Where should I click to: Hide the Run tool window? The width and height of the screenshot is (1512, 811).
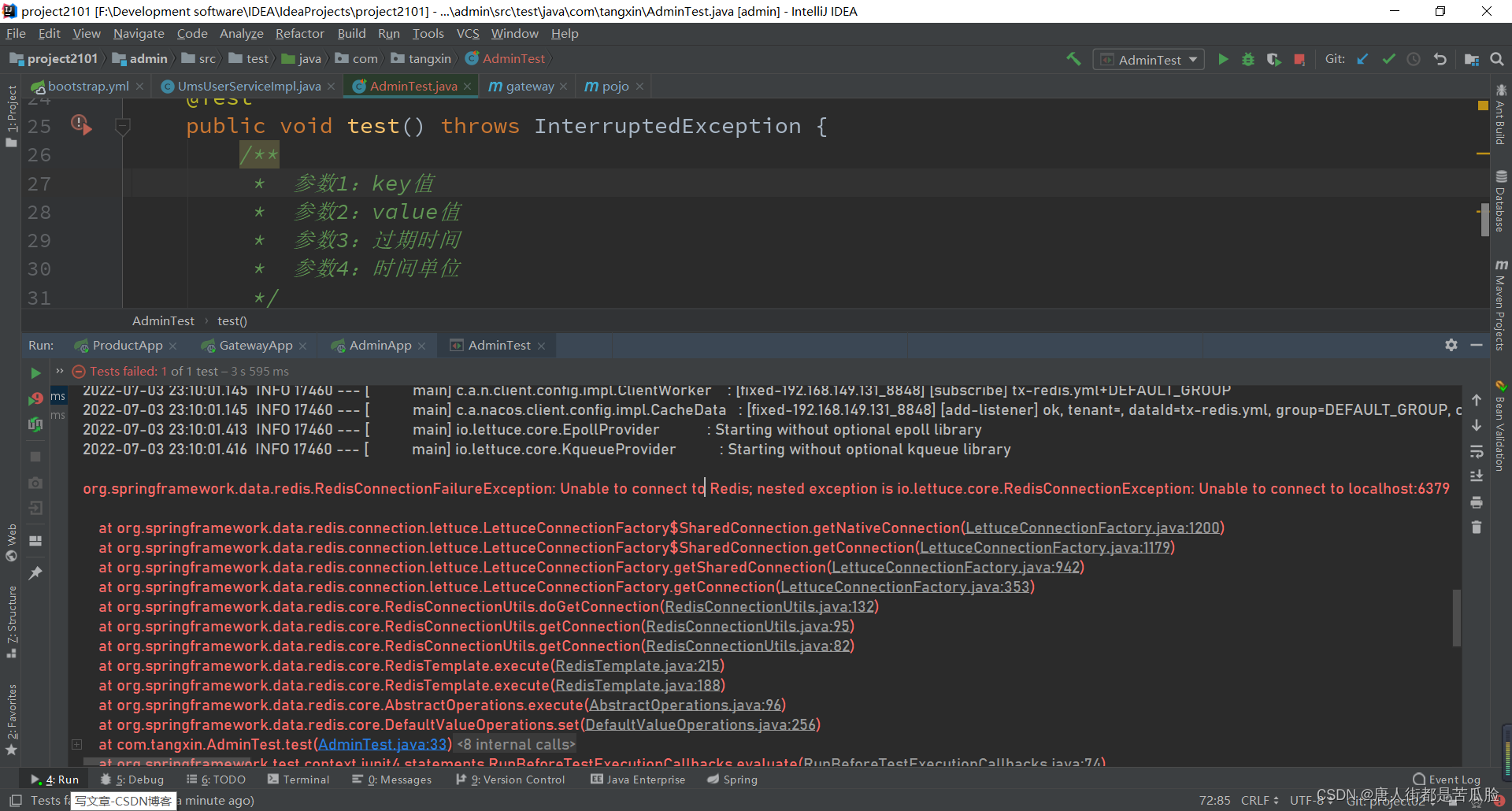point(1477,345)
